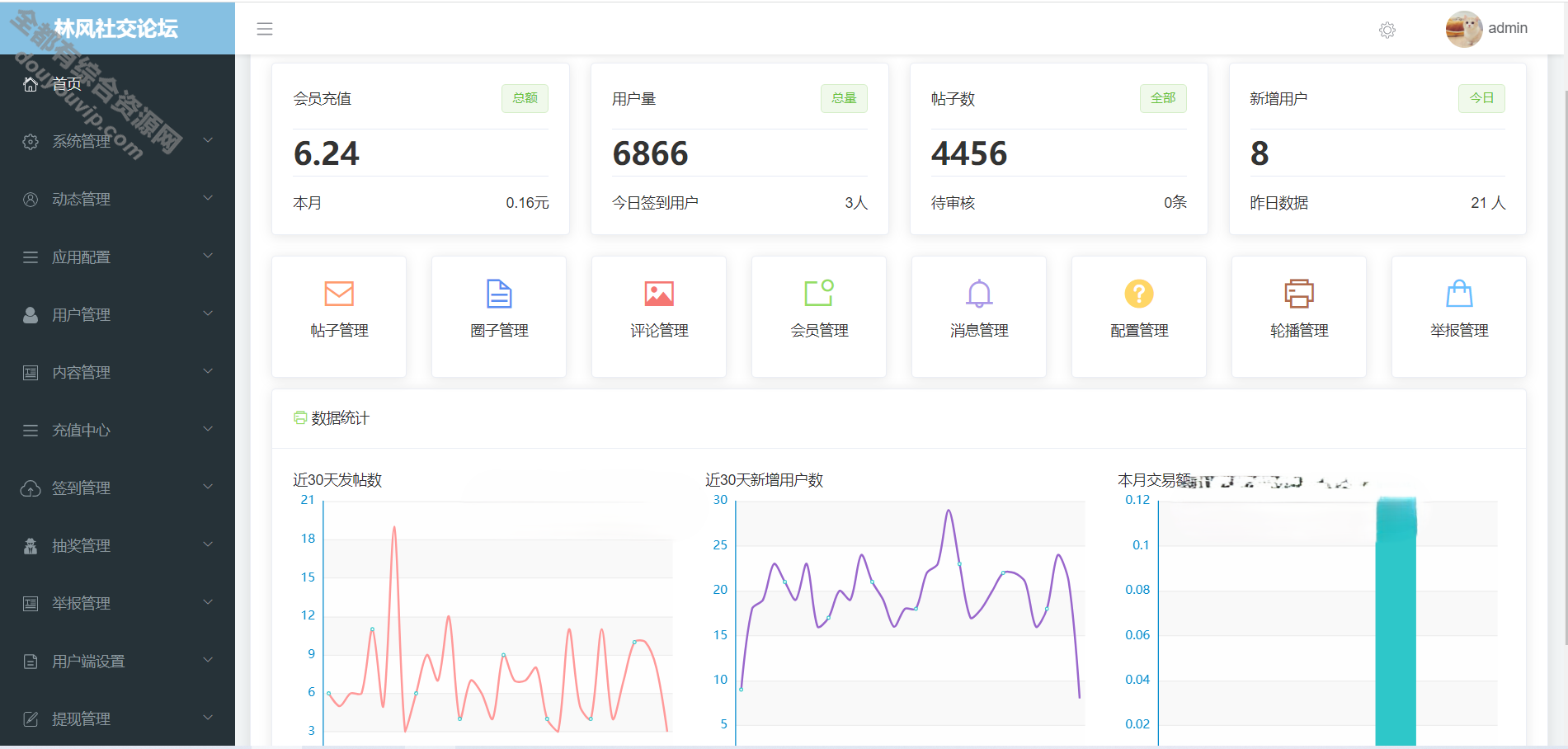1568x749 pixels.
Task: Click the 会员管理 shortcut label
Action: coord(819,331)
